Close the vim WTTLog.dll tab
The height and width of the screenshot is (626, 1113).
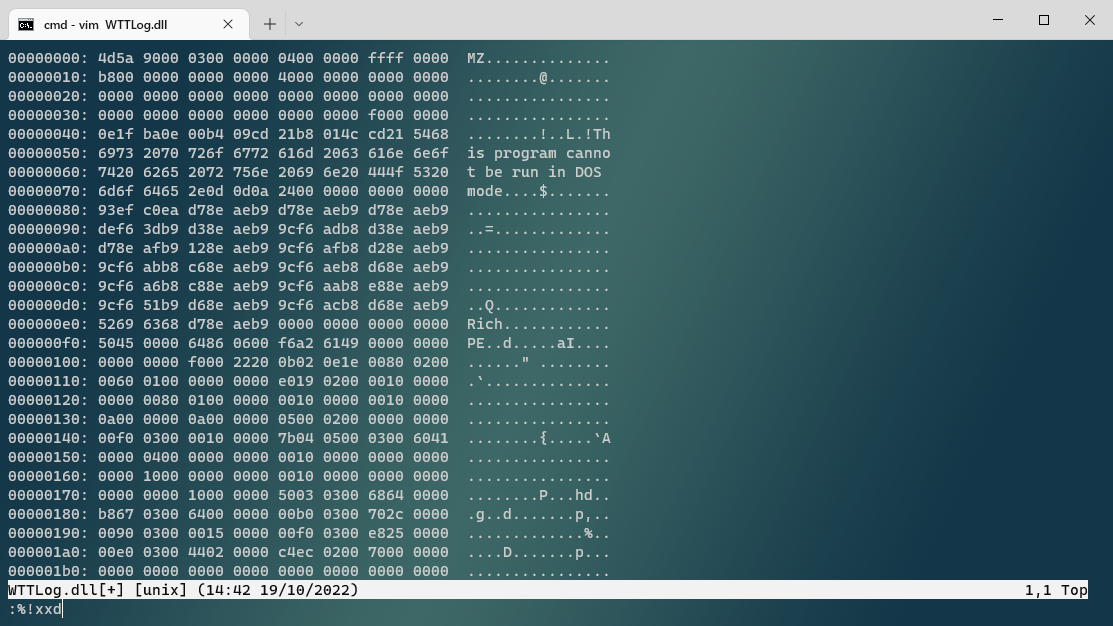pyautogui.click(x=228, y=24)
